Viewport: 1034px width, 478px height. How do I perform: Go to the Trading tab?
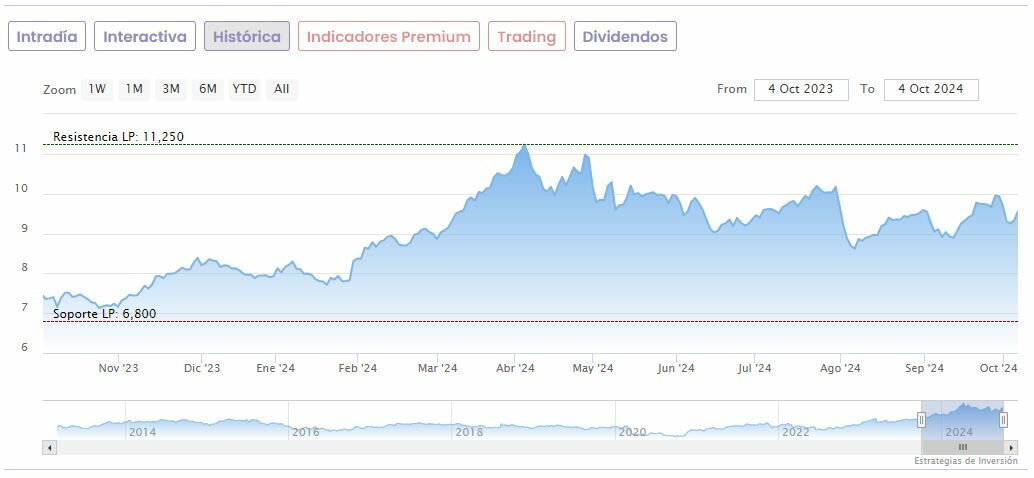pyautogui.click(x=526, y=37)
